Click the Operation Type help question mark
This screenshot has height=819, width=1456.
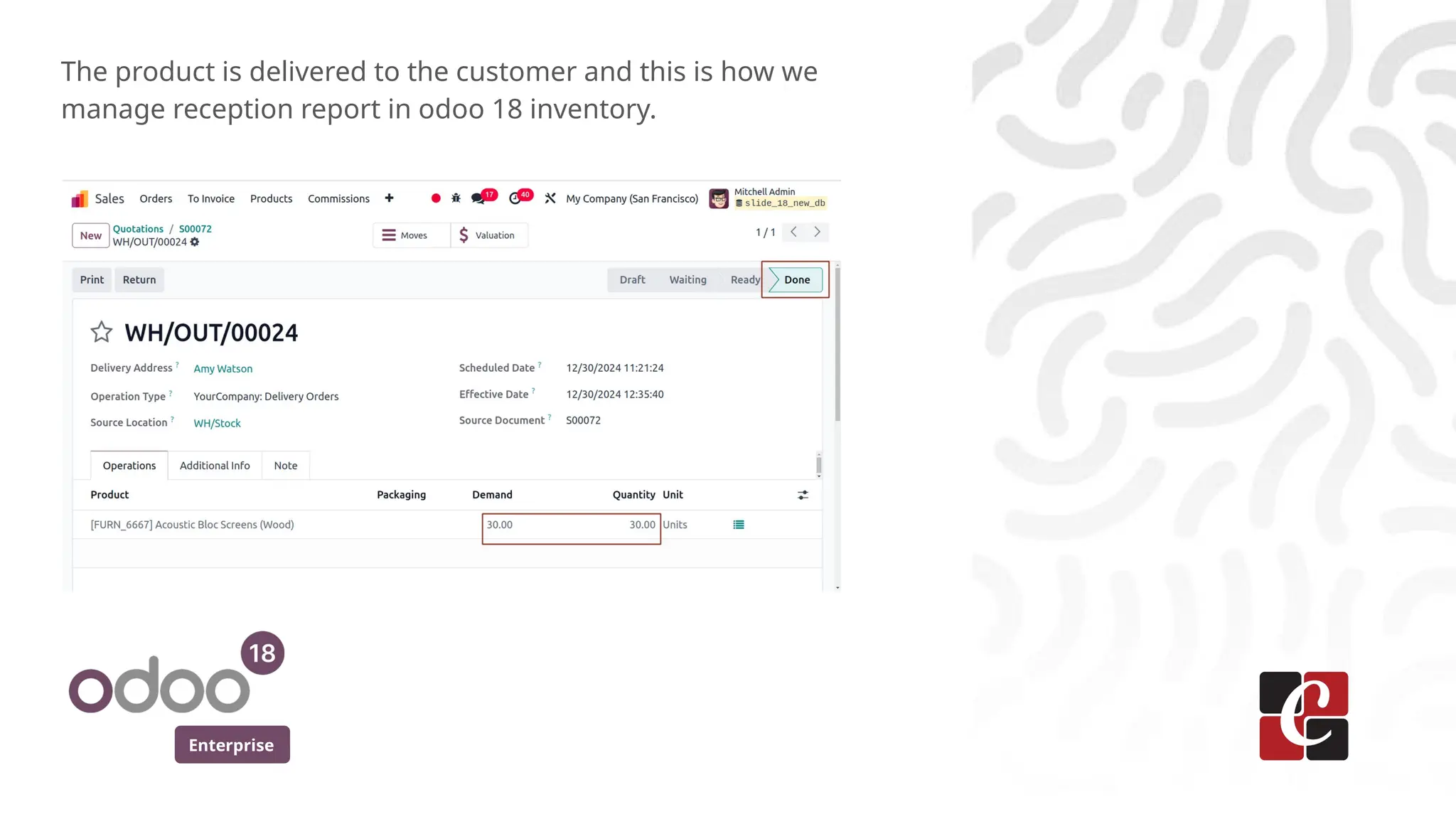tap(171, 393)
